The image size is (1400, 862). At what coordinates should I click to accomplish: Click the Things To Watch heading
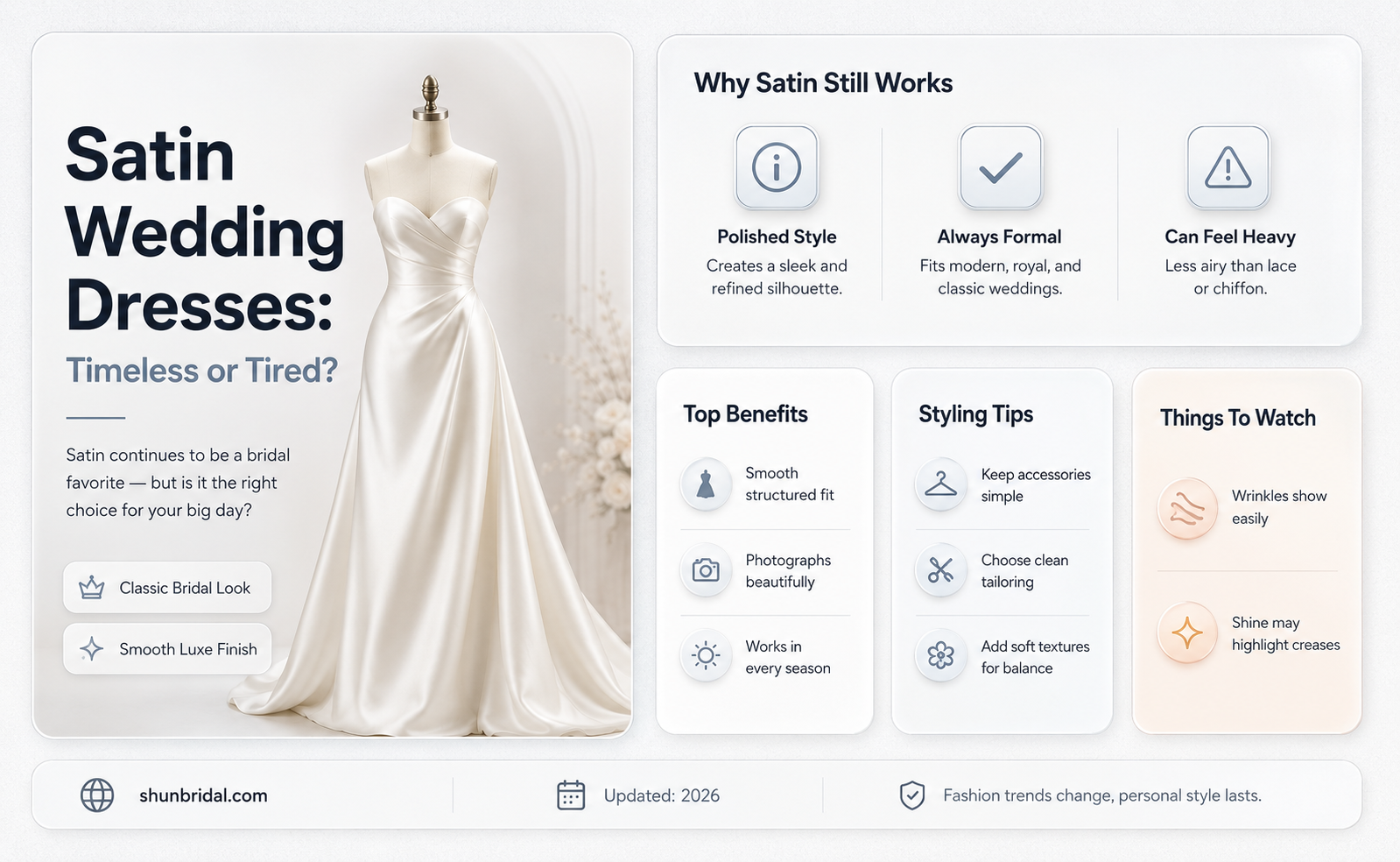[x=1238, y=418]
